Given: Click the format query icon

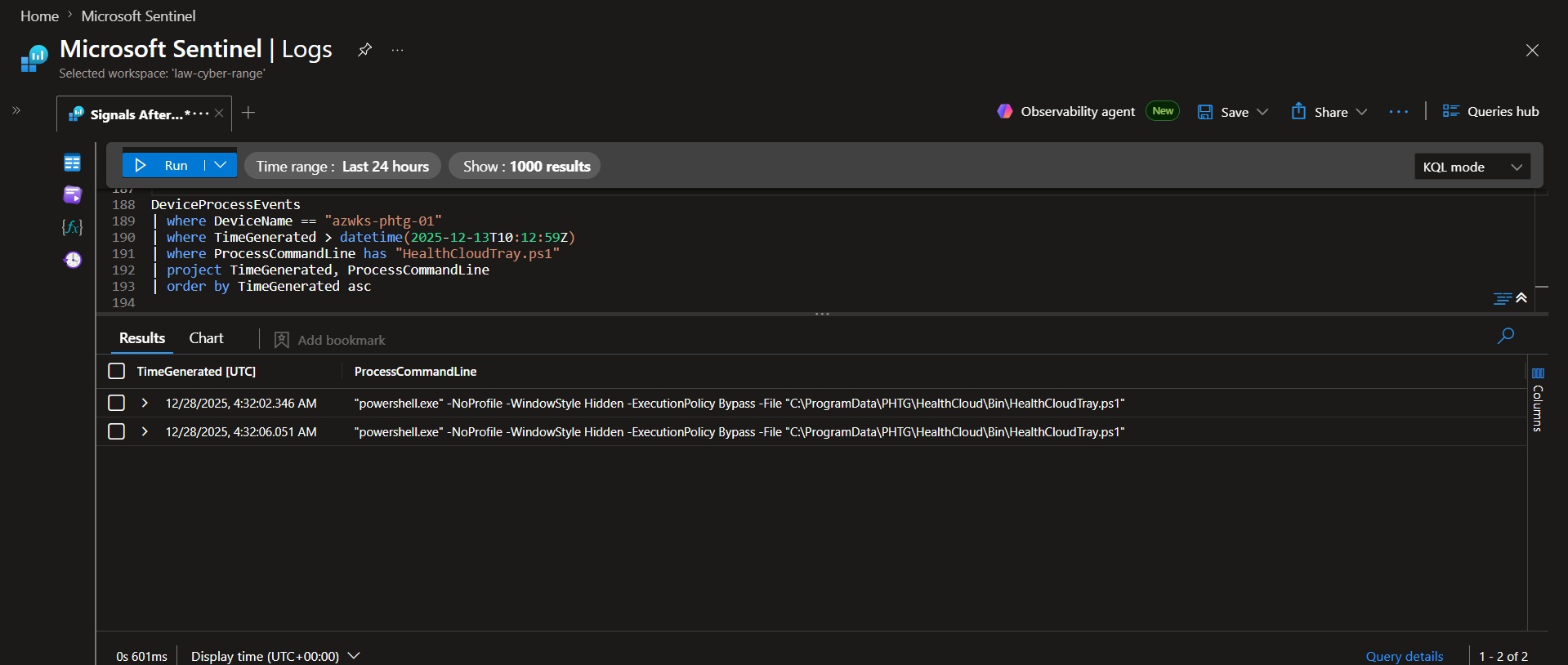Looking at the screenshot, I should point(1502,299).
